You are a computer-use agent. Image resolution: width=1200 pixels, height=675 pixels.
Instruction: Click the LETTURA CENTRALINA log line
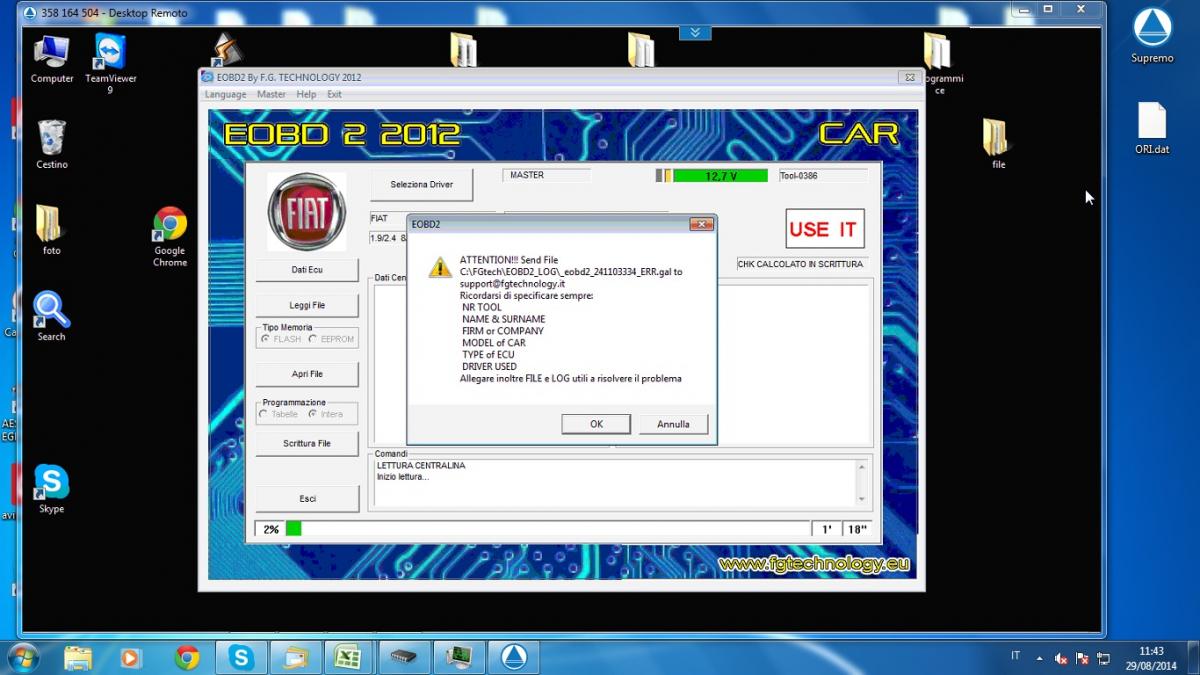421,465
